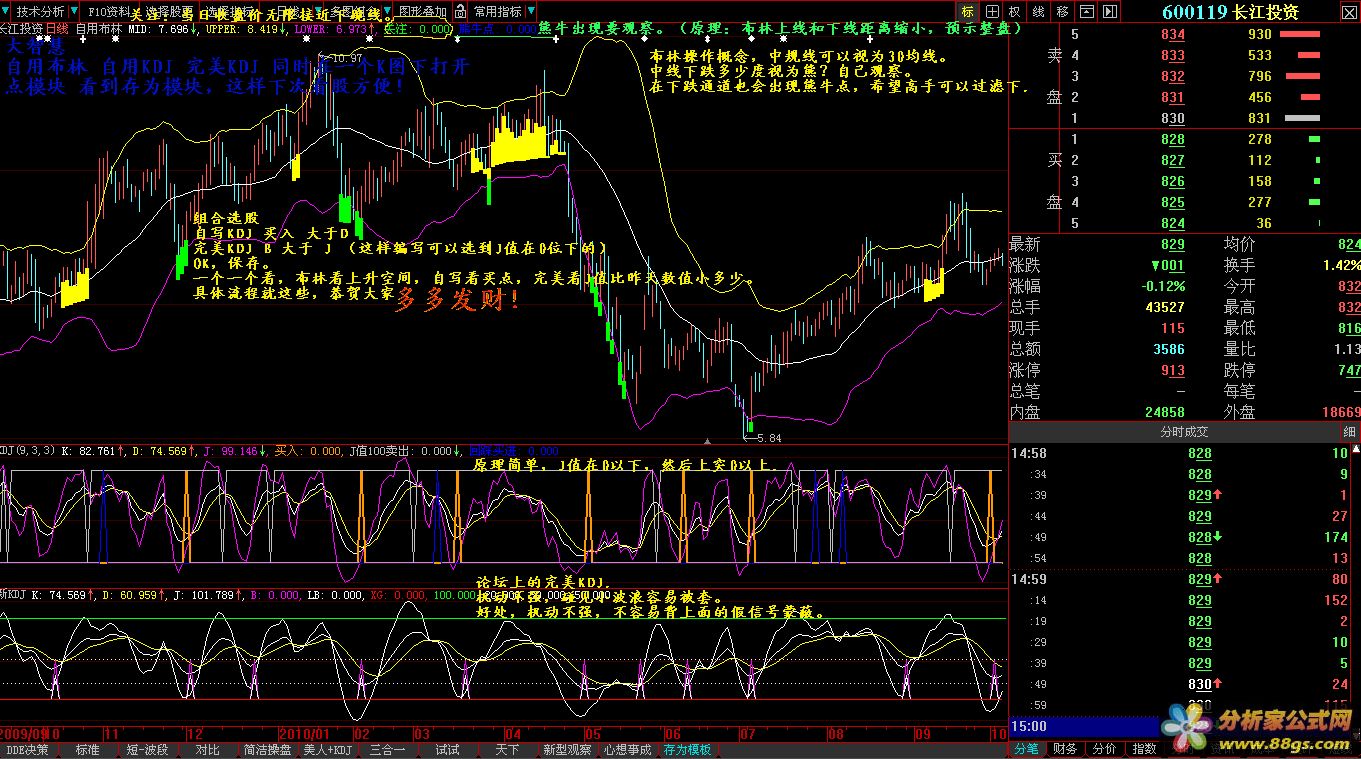Viewport: 1361px width, 759px height.
Task: Click the 总额 value 3586
Action: (1168, 349)
